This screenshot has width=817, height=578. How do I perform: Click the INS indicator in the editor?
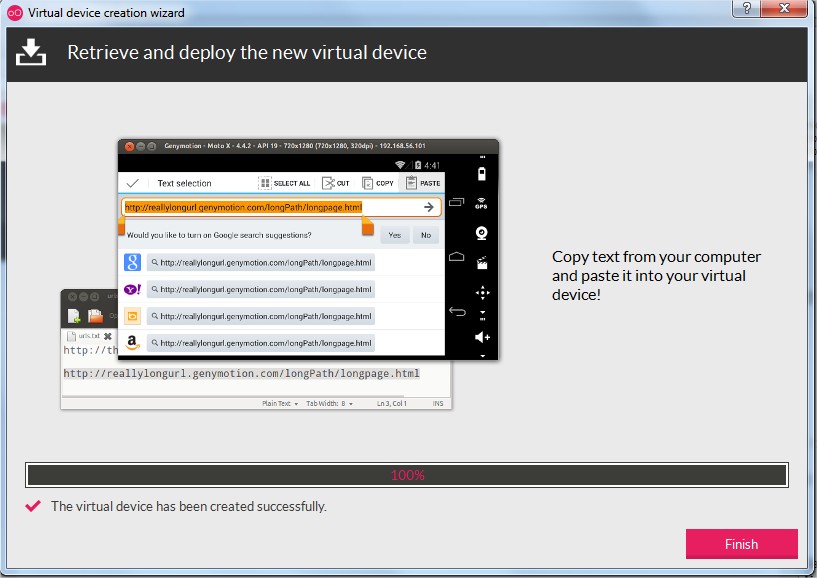pos(438,403)
